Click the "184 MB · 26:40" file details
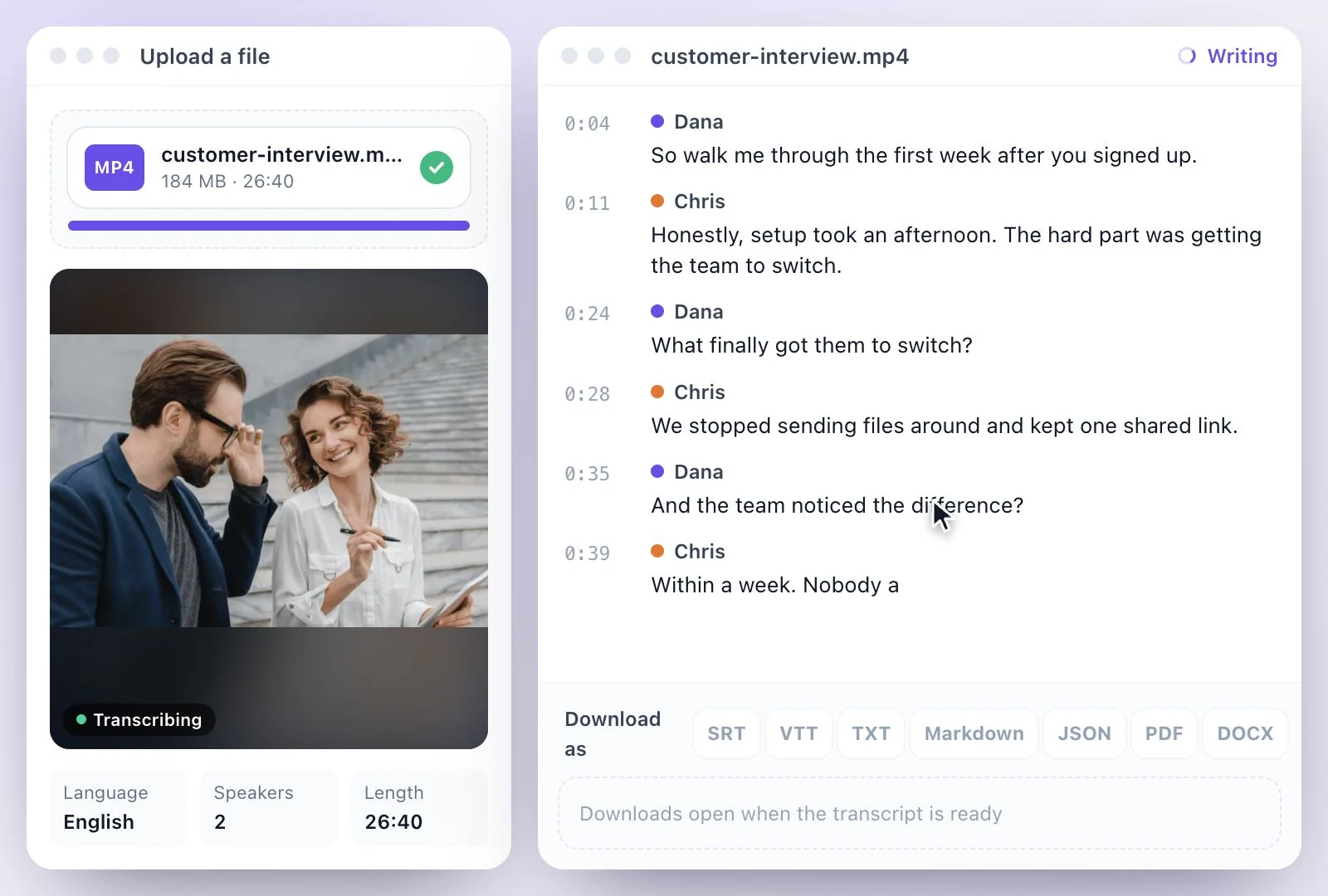The width and height of the screenshot is (1328, 896). tap(227, 181)
